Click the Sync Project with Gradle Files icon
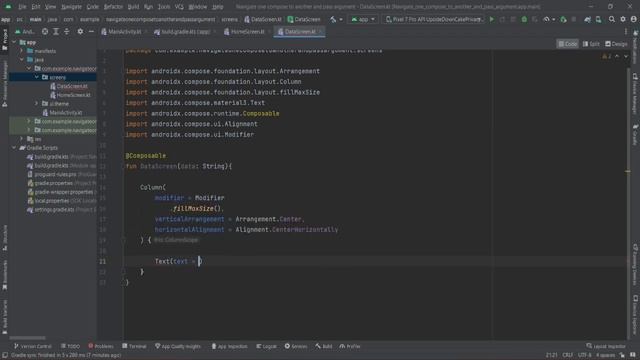 (x=587, y=19)
